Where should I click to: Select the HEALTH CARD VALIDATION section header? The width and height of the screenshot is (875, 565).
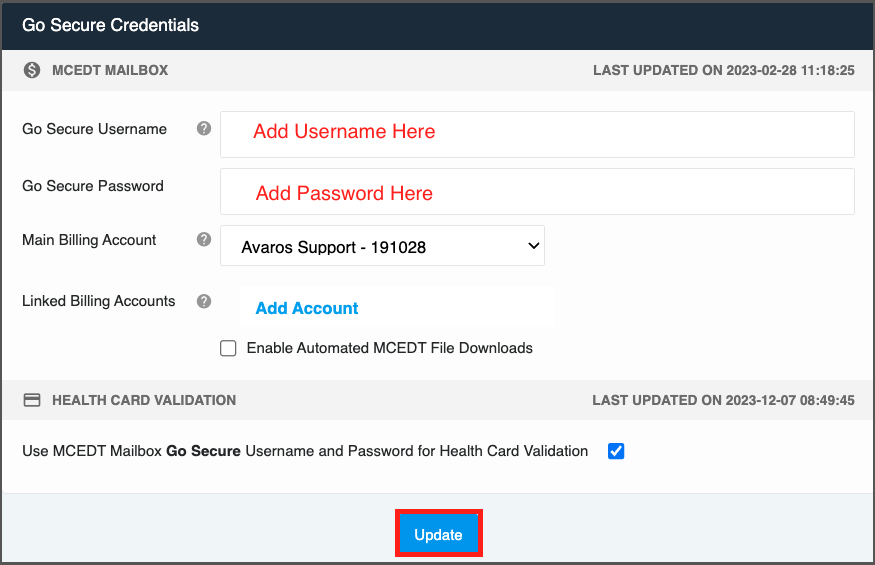click(144, 400)
